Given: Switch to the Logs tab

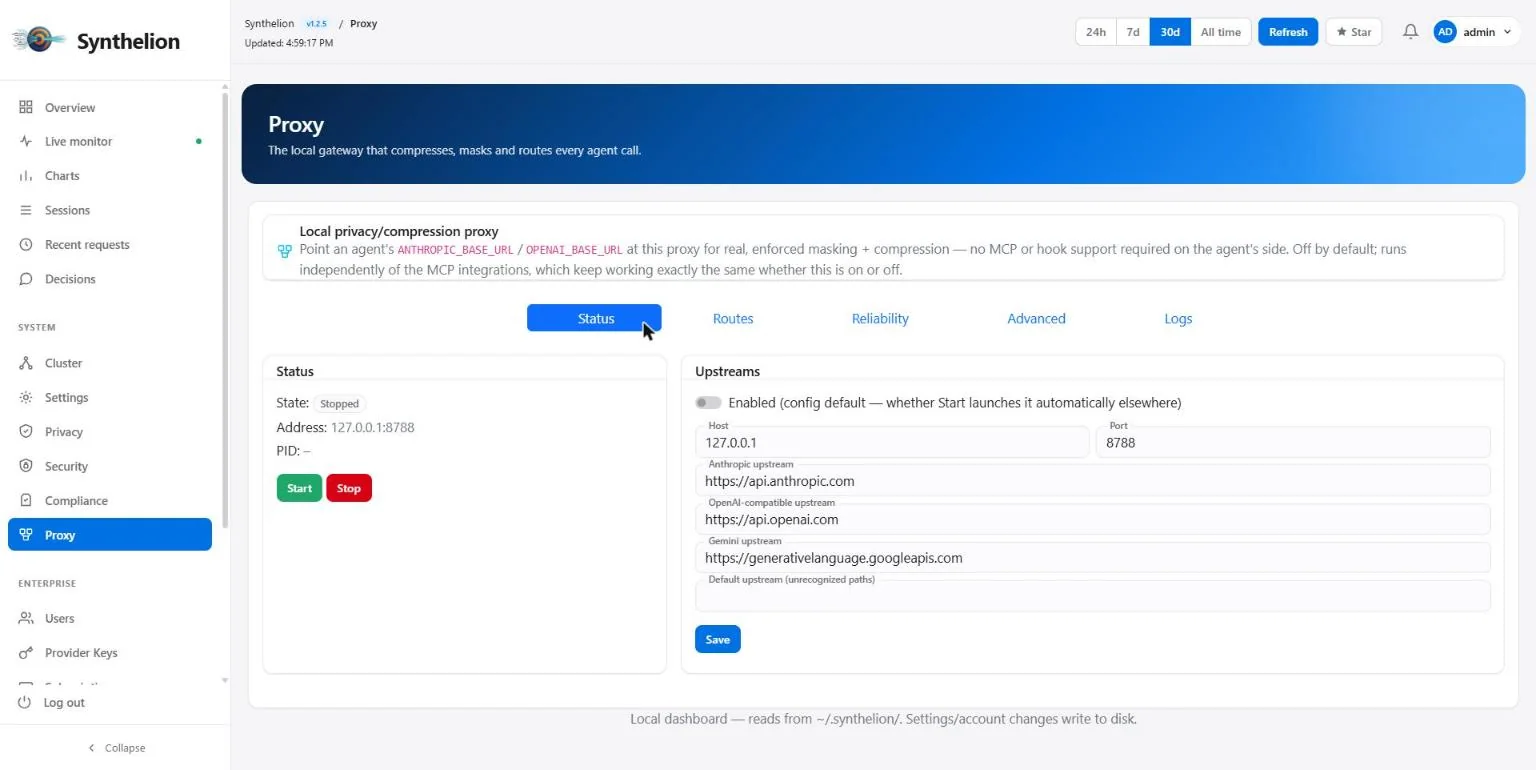Looking at the screenshot, I should click(1178, 318).
